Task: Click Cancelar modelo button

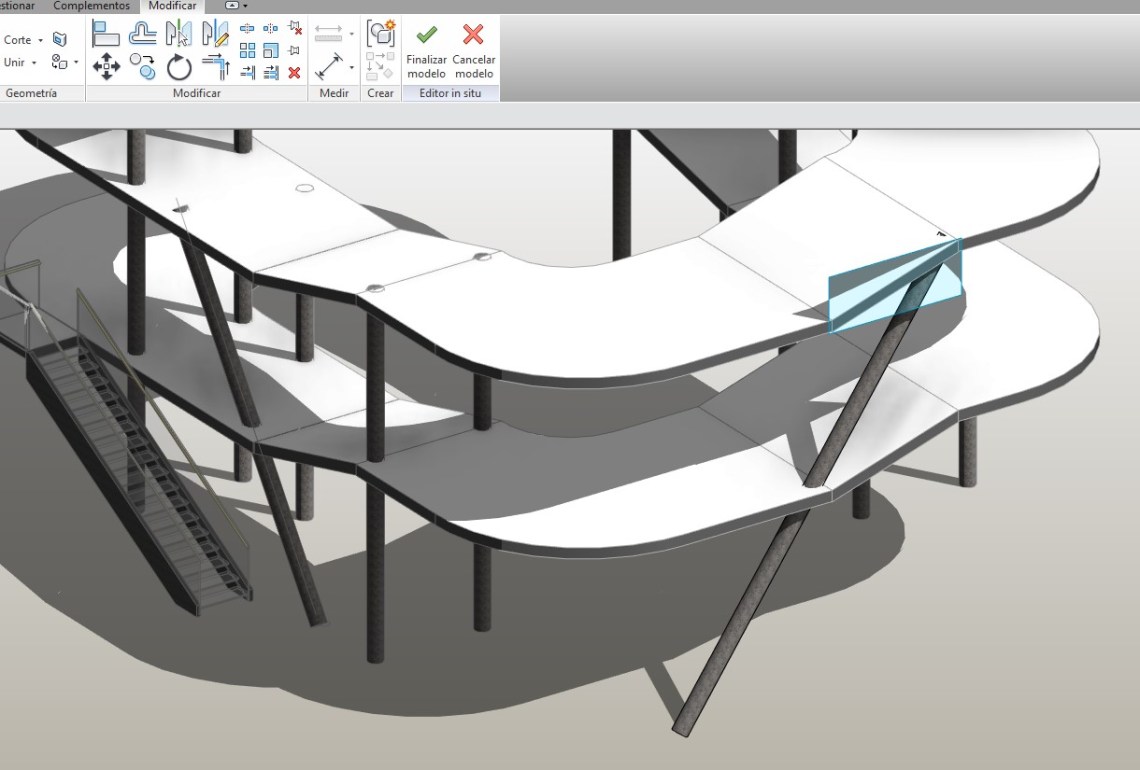Action: pos(473,50)
